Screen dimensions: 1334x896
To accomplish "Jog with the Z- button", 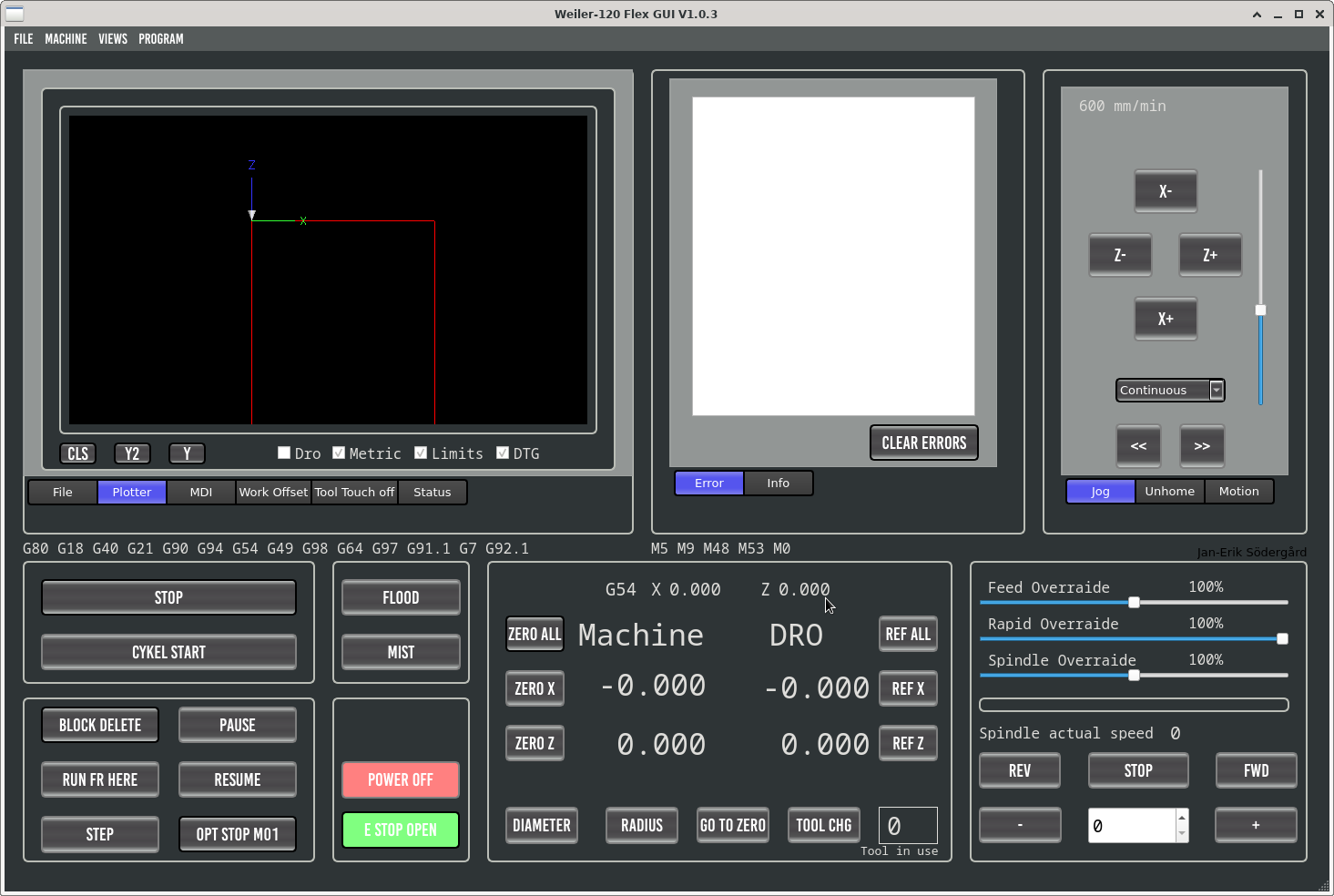I will [x=1120, y=255].
